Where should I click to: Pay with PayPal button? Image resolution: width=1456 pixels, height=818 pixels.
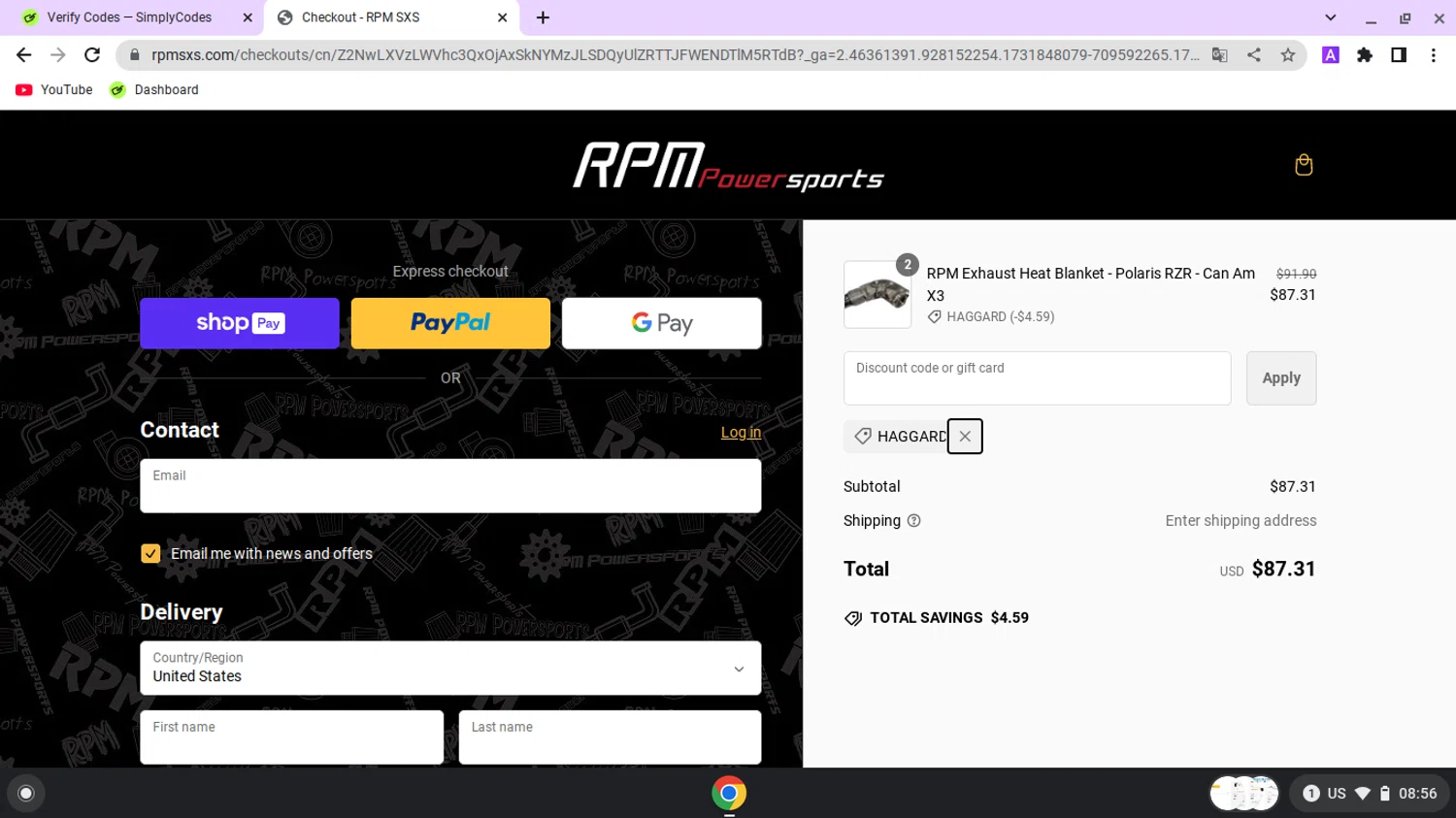[450, 323]
